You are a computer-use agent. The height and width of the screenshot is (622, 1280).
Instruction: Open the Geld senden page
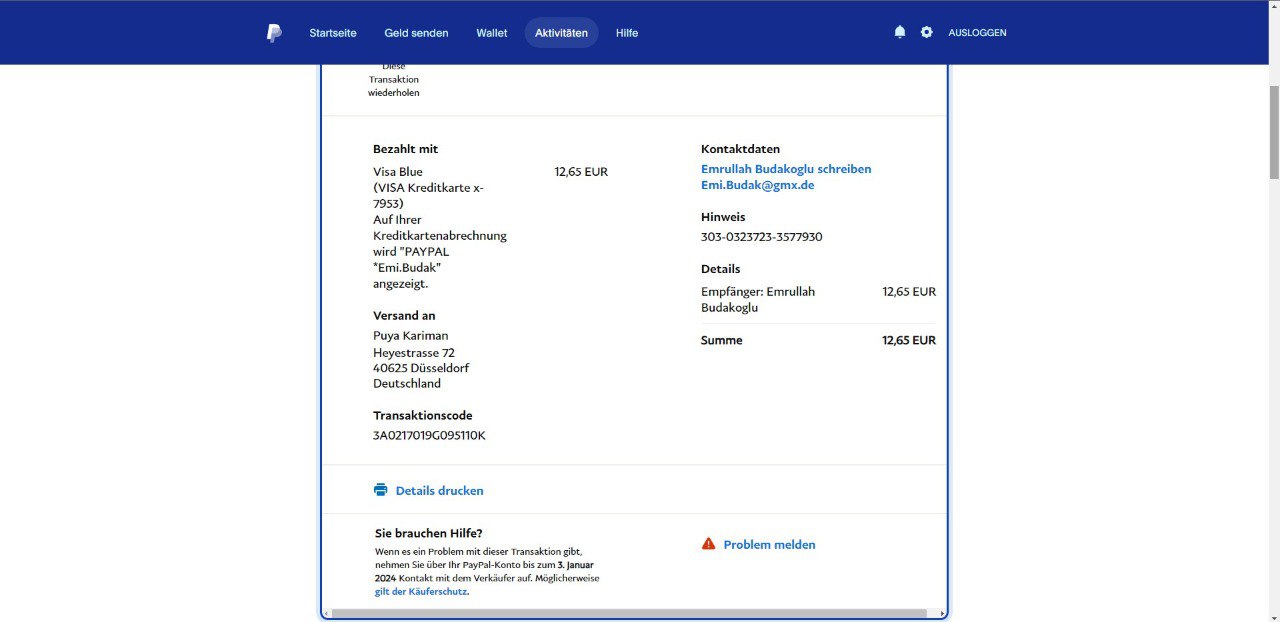tap(416, 33)
